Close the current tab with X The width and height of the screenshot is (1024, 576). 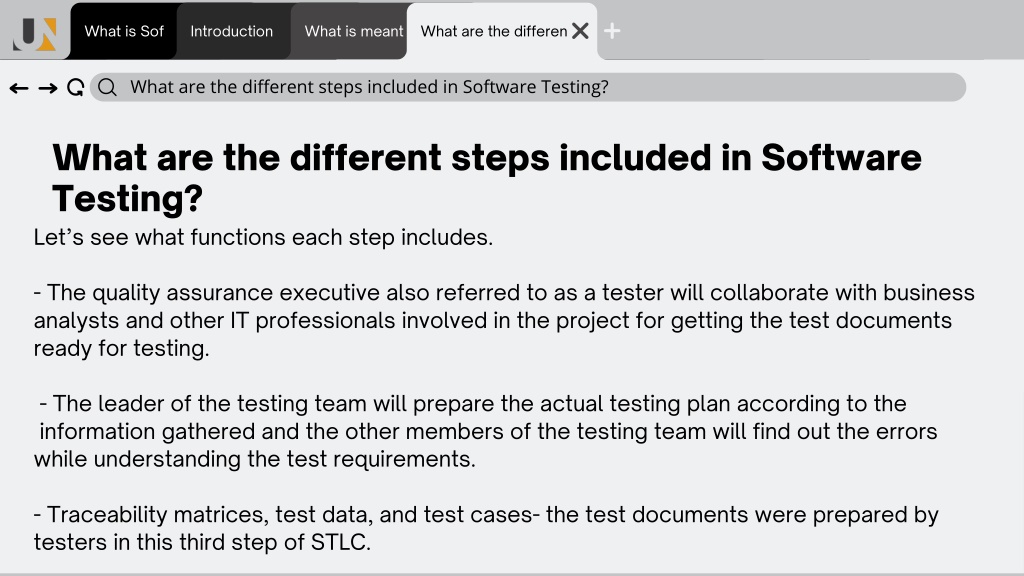580,31
